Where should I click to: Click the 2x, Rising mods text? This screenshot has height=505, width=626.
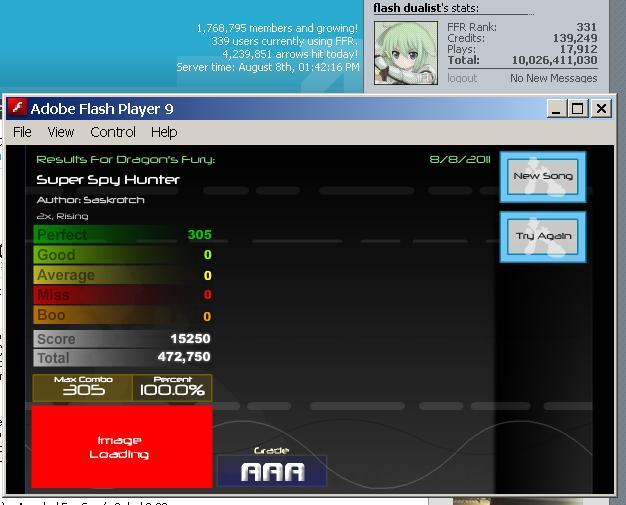[62, 216]
